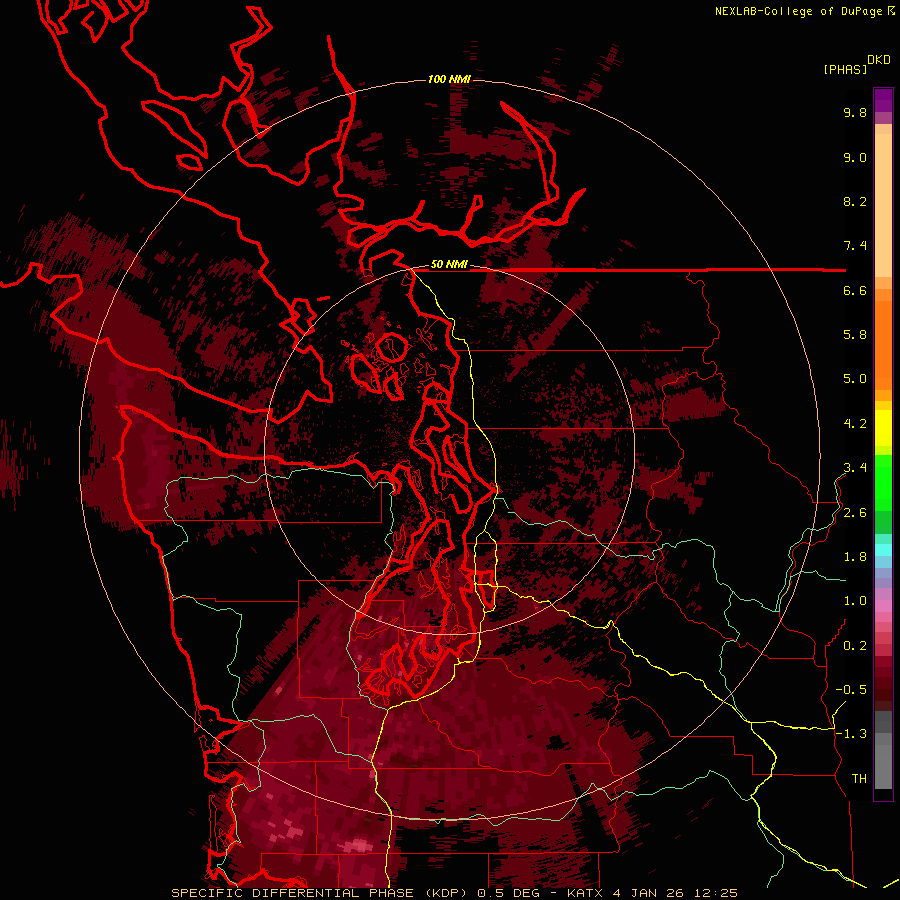Screen dimensions: 900x900
Task: Select the 9.0 value on color scale
Action: (x=855, y=157)
